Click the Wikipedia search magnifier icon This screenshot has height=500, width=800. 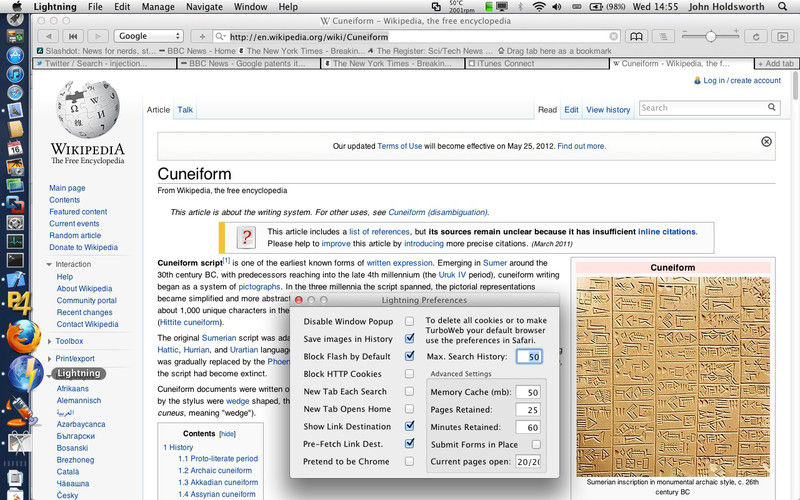pos(772,107)
